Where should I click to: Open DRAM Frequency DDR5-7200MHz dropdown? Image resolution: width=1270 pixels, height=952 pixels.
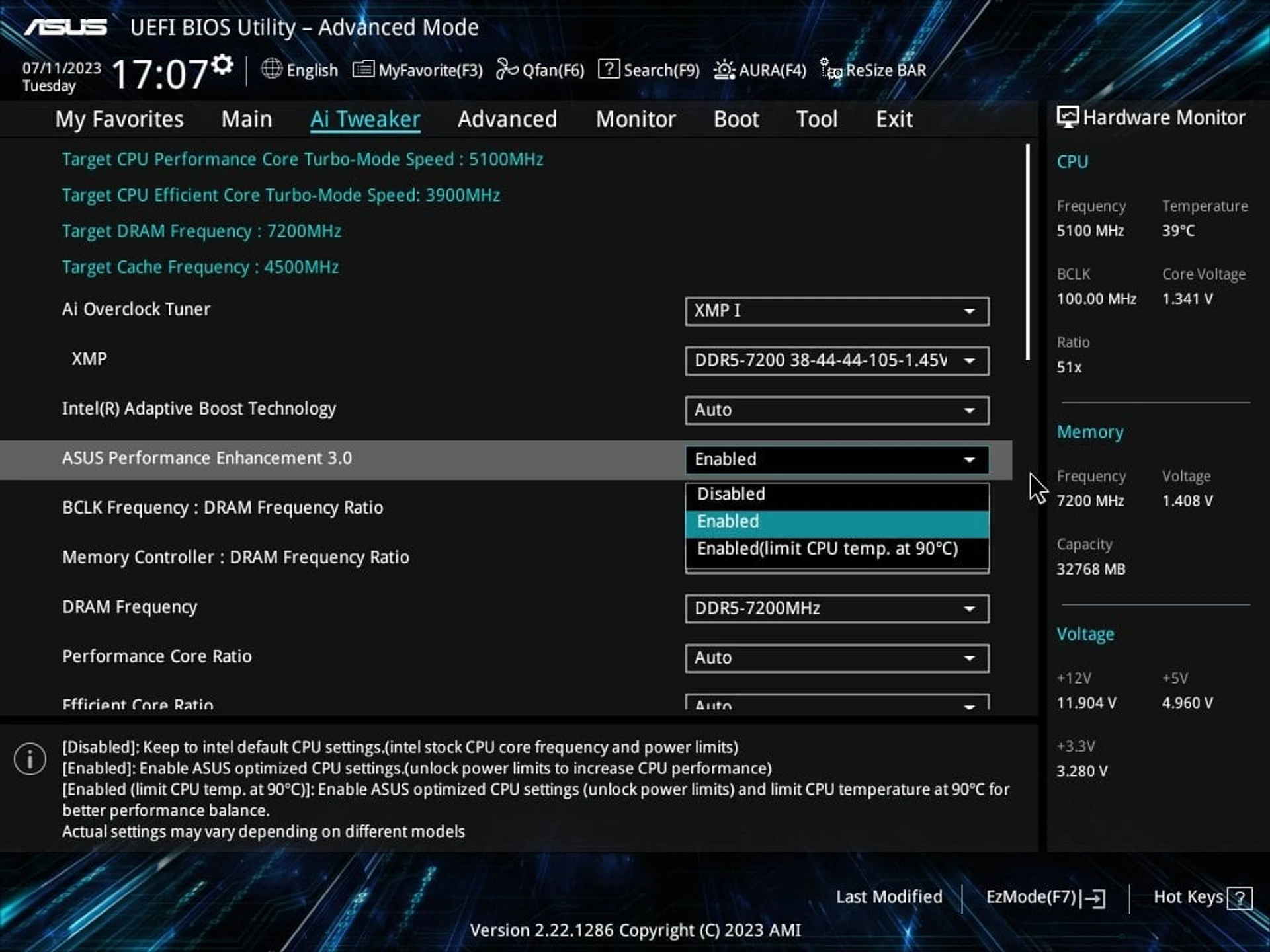pyautogui.click(x=837, y=608)
